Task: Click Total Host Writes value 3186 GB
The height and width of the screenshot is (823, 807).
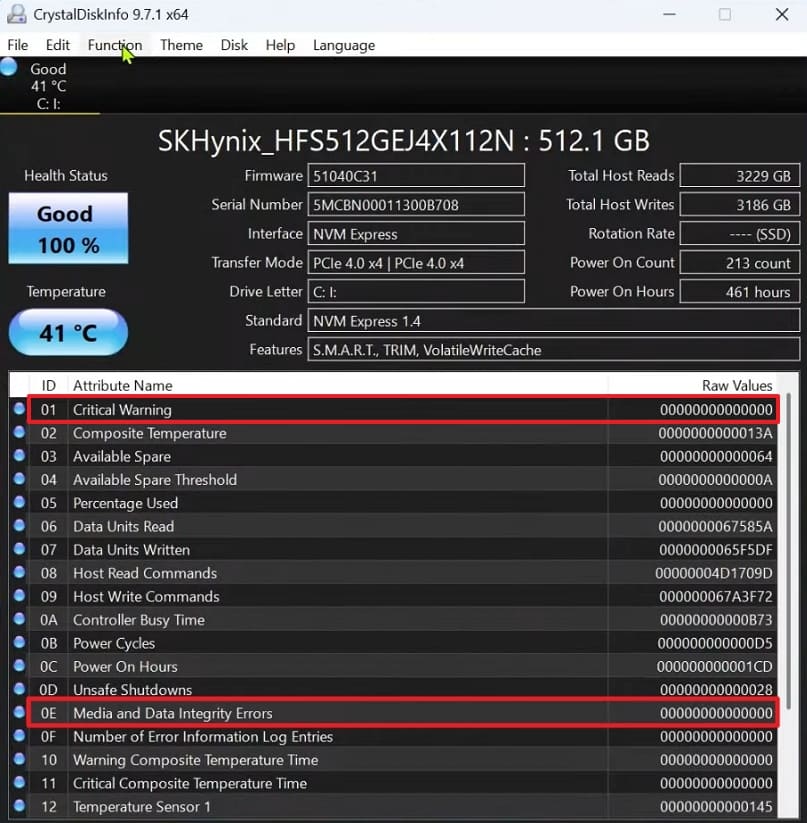Action: (x=740, y=204)
